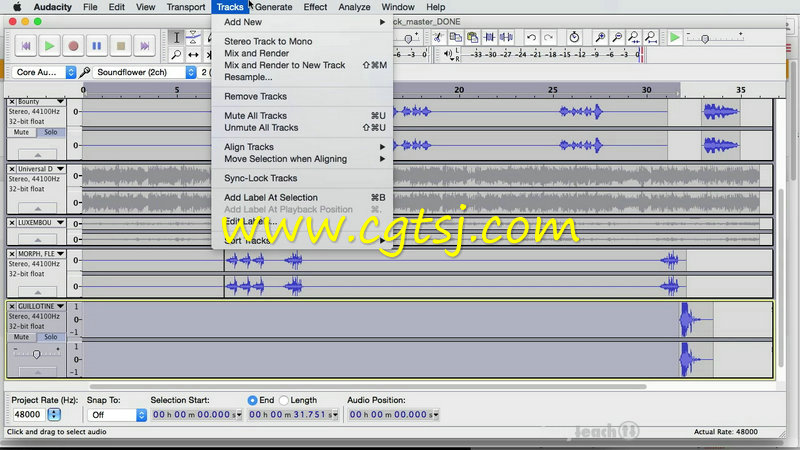
Task: Click the Sync-Lock clock icon
Action: pyautogui.click(x=574, y=37)
